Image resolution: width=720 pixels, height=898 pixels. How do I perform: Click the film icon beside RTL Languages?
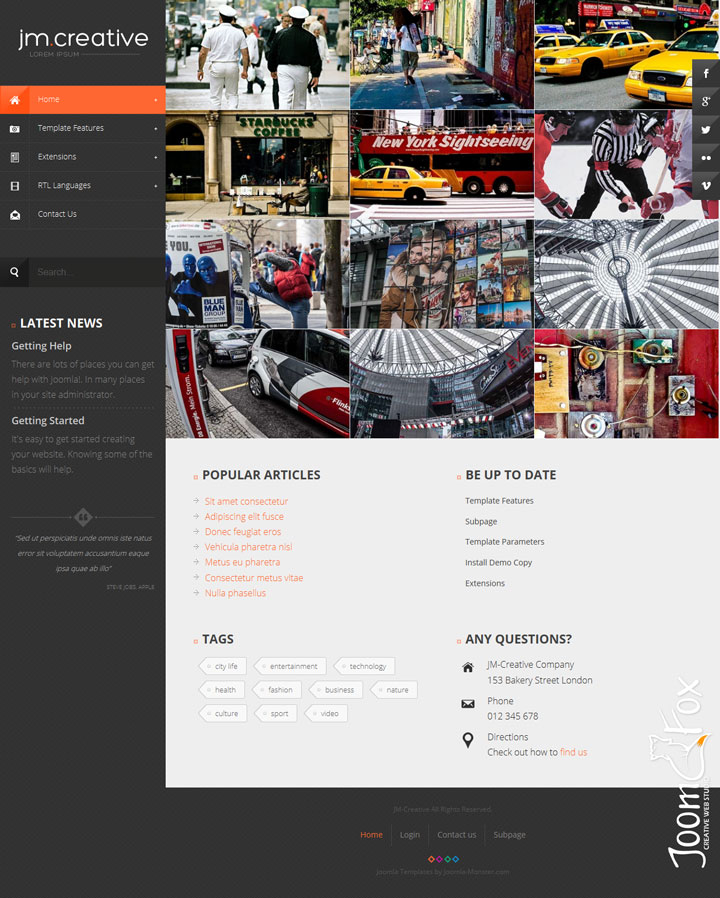(15, 186)
